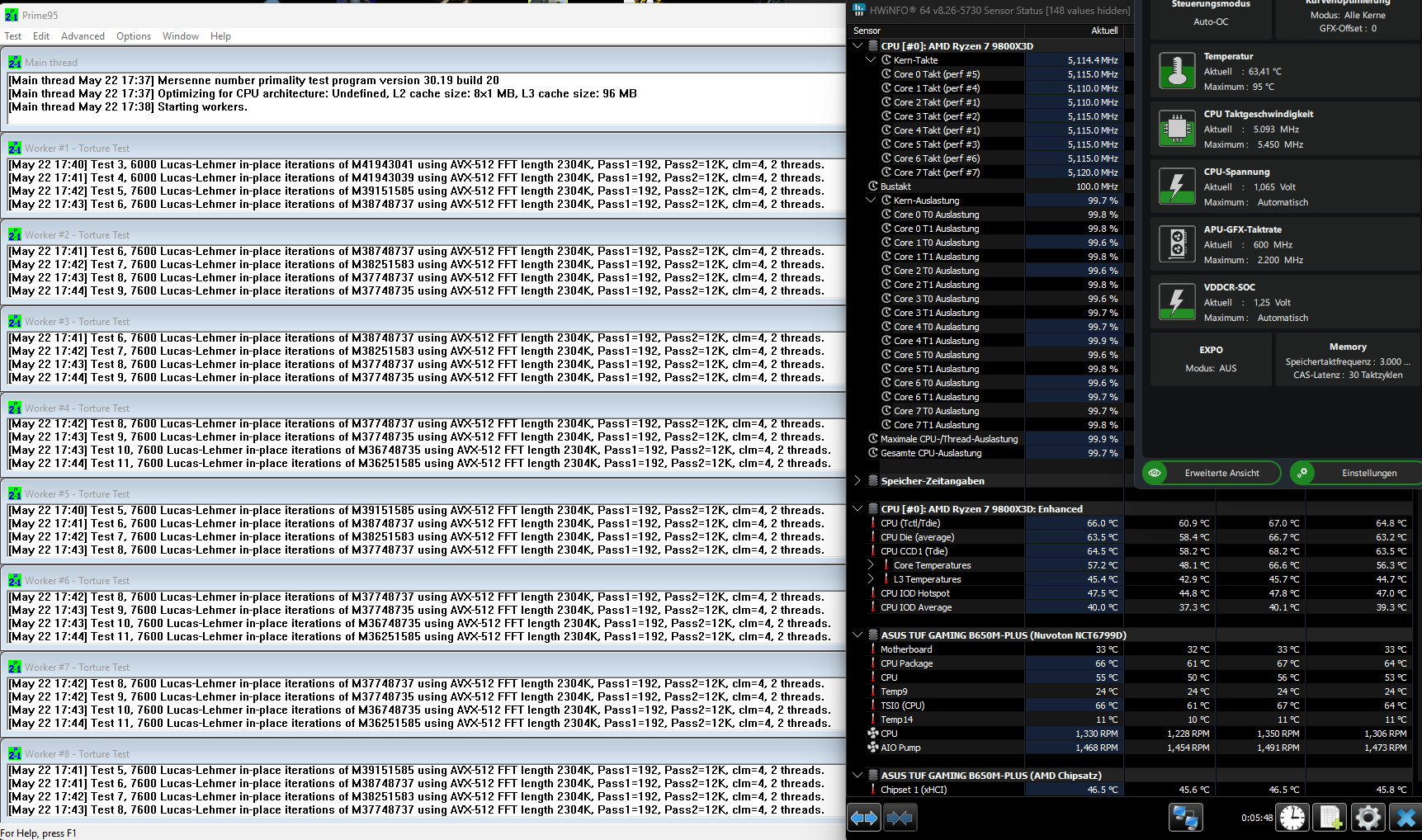Click the Worker #6 window icon
The width and height of the screenshot is (1422, 840).
(x=15, y=580)
